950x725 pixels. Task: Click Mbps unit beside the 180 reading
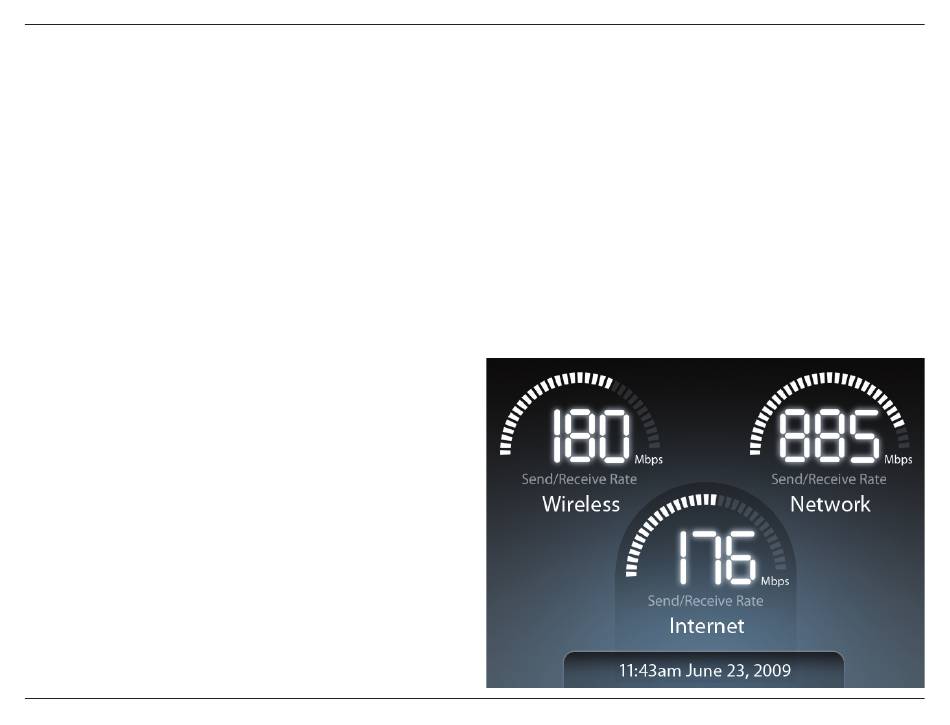pos(648,460)
